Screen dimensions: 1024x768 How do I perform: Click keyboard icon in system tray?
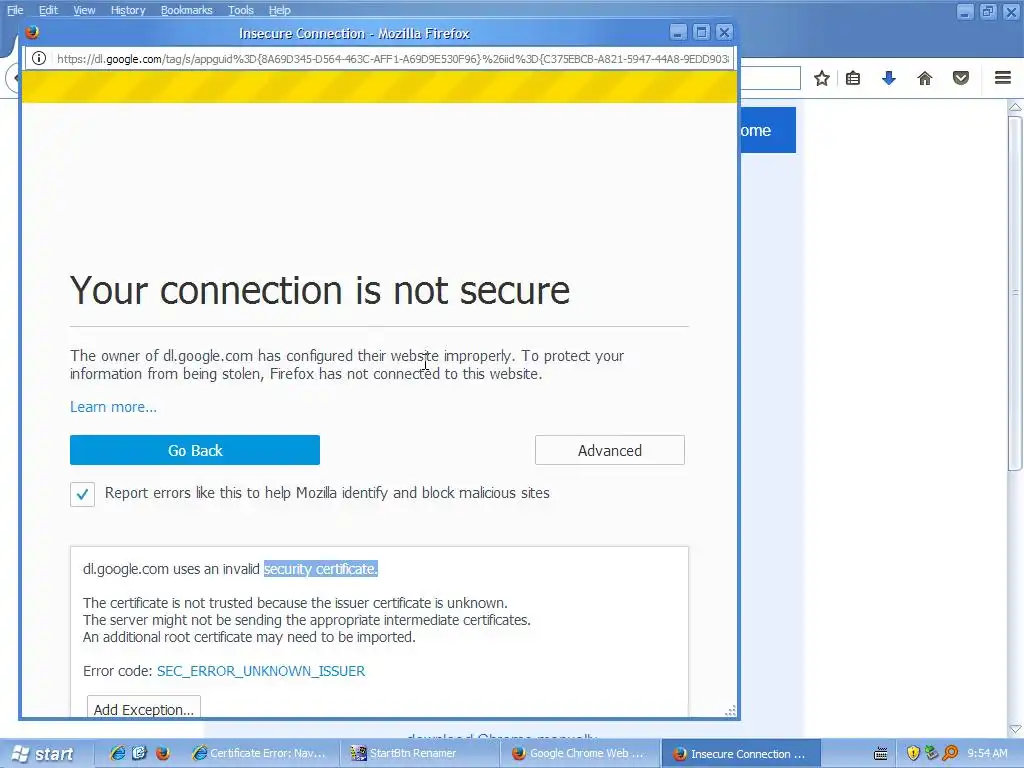880,754
